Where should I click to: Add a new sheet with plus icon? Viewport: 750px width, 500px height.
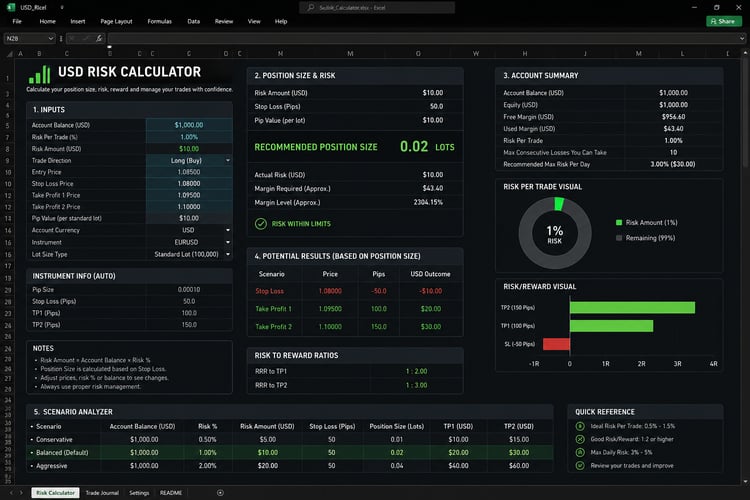(220, 492)
